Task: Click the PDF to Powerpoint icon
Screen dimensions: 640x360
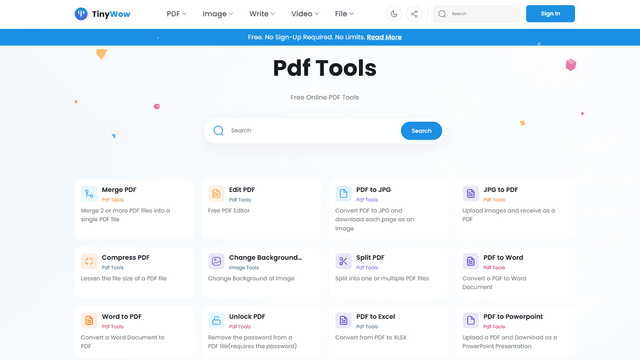Action: (470, 320)
